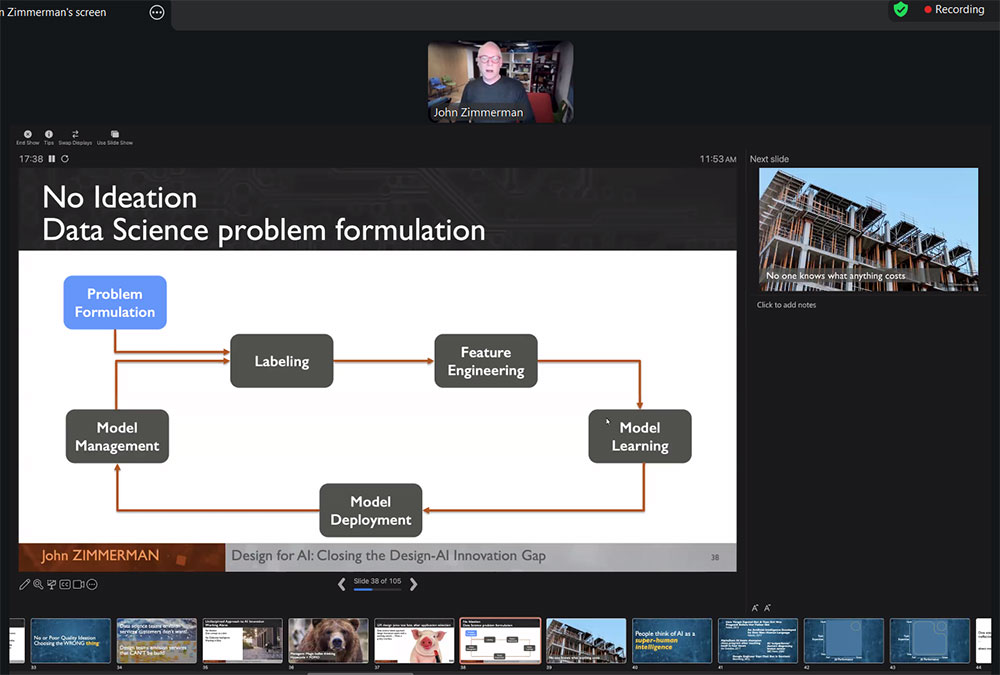
Task: Go to previous slide arrow
Action: tap(341, 584)
